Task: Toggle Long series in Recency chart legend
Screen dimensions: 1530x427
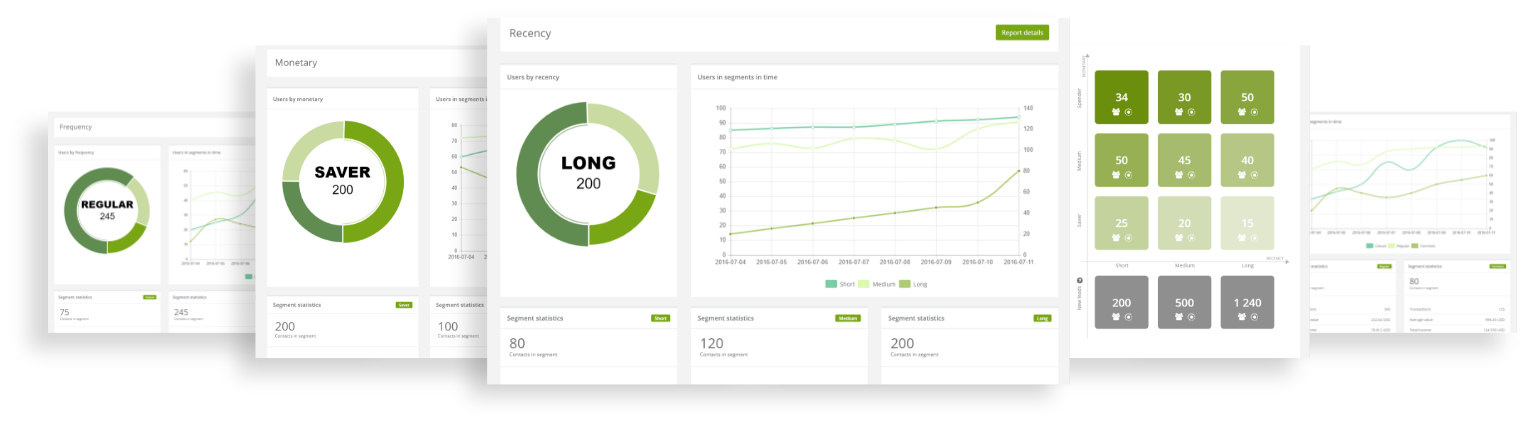Action: pos(912,284)
